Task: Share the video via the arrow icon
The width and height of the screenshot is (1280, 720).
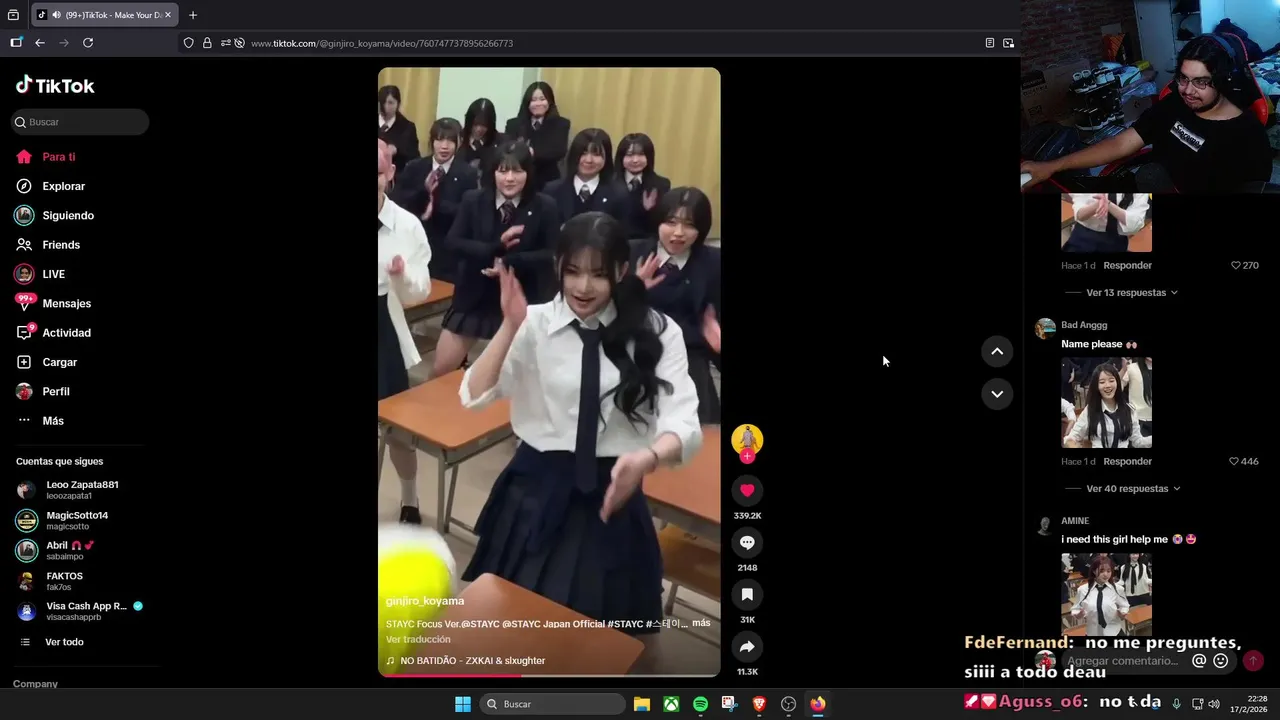Action: [747, 646]
